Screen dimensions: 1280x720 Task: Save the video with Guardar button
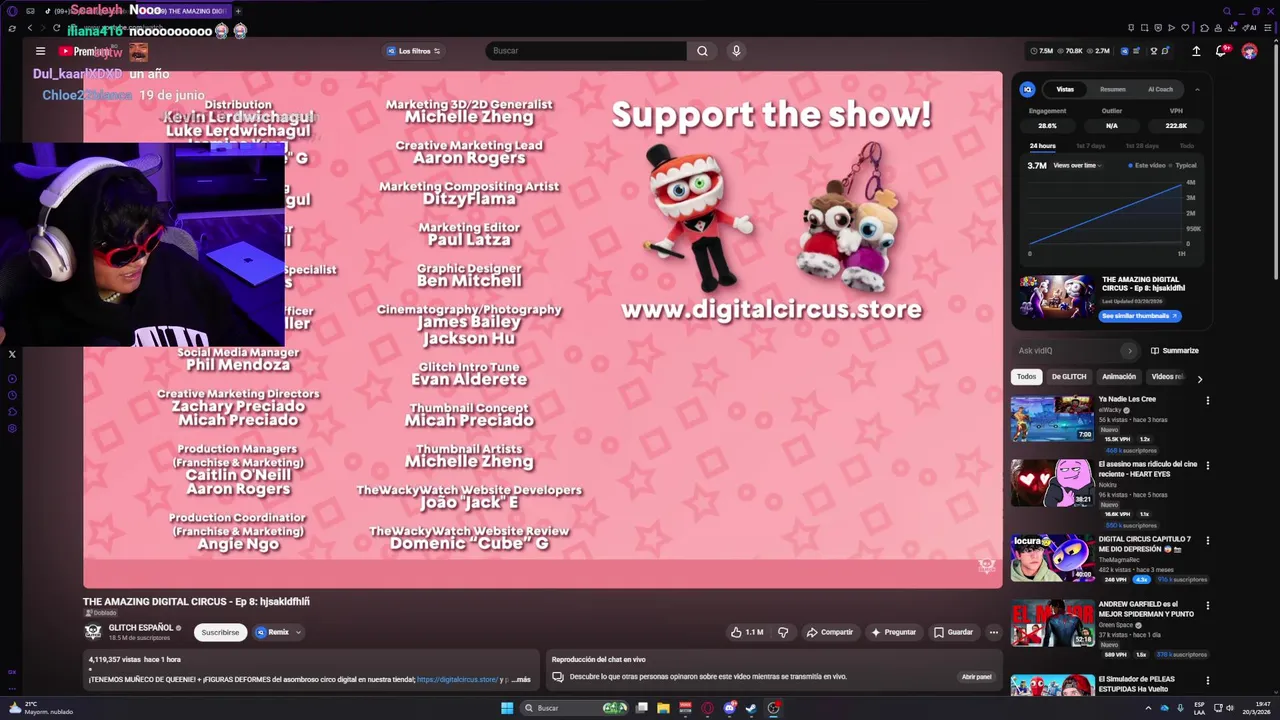953,632
